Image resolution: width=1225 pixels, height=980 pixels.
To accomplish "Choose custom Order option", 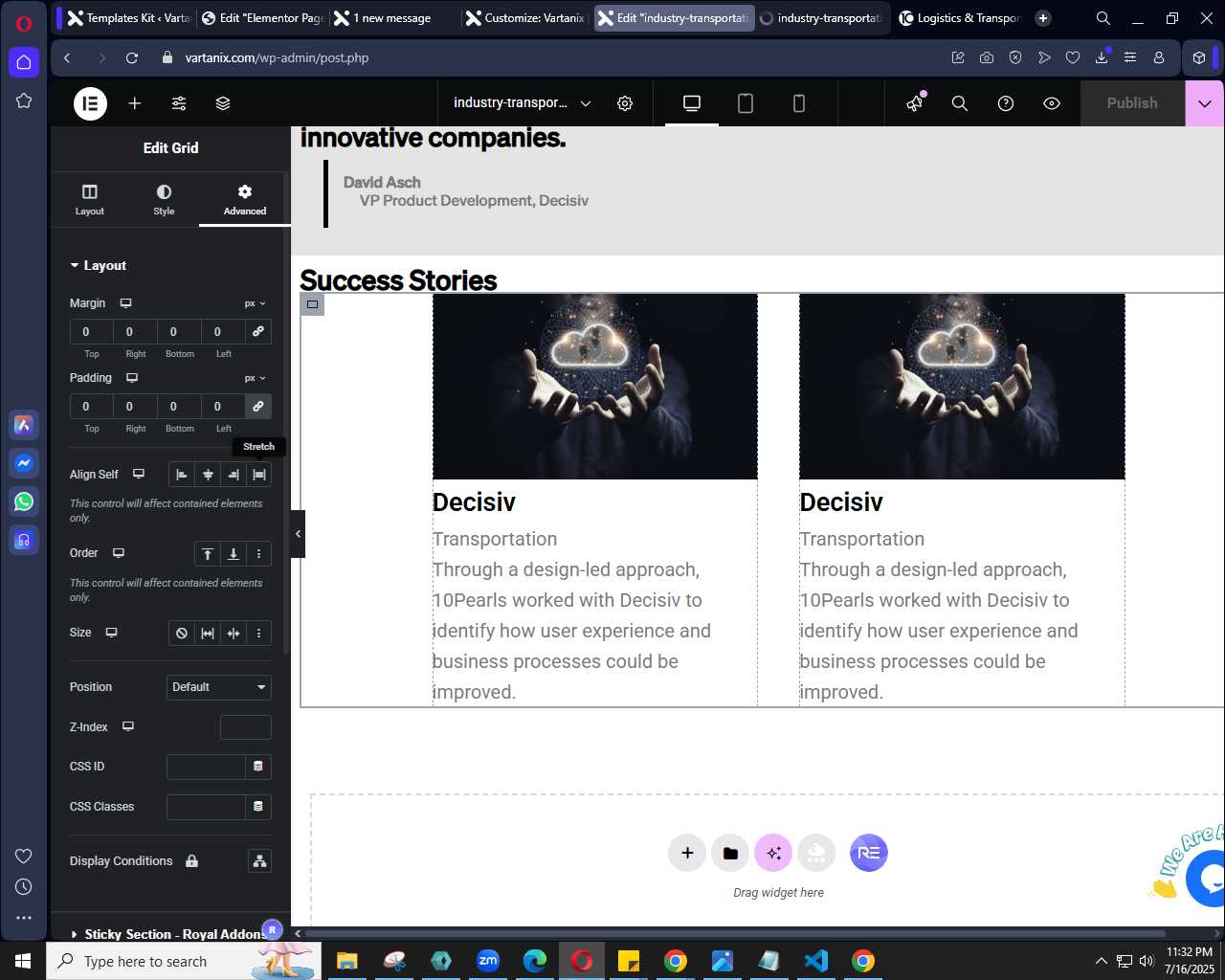I will [259, 554].
